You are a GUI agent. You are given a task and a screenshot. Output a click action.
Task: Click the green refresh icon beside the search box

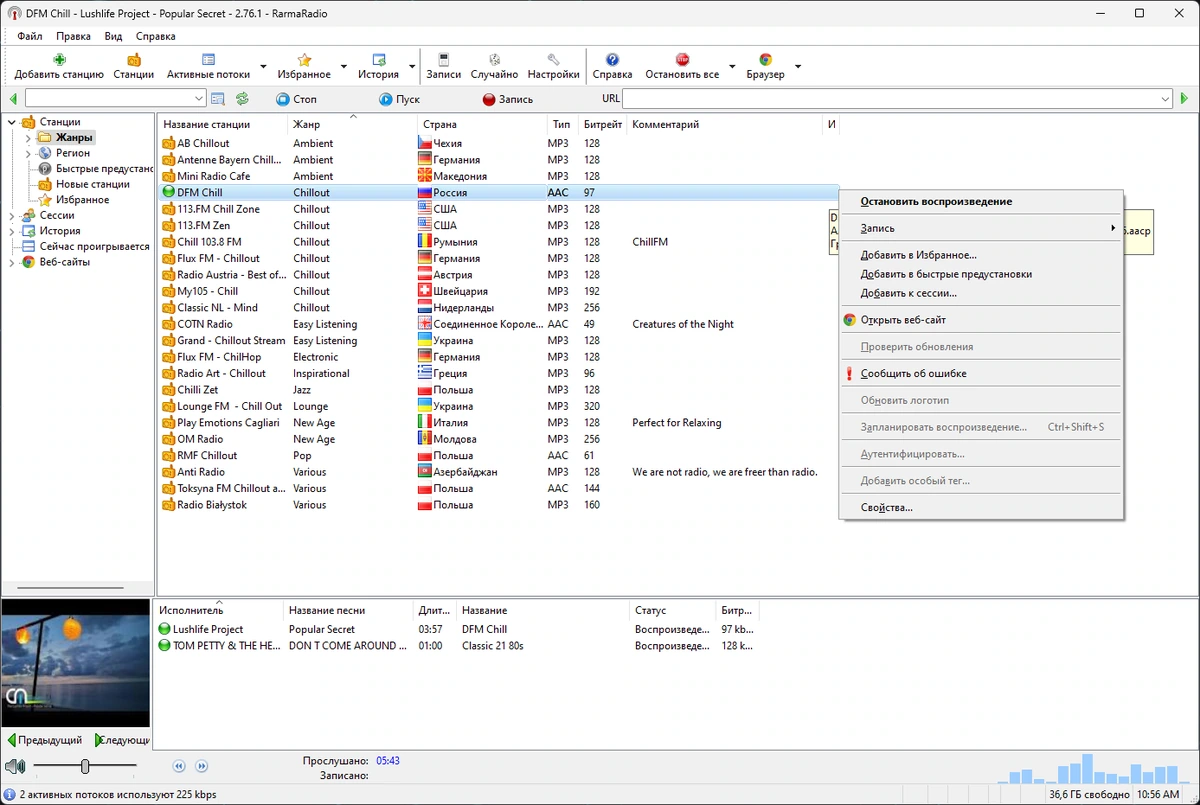point(242,99)
